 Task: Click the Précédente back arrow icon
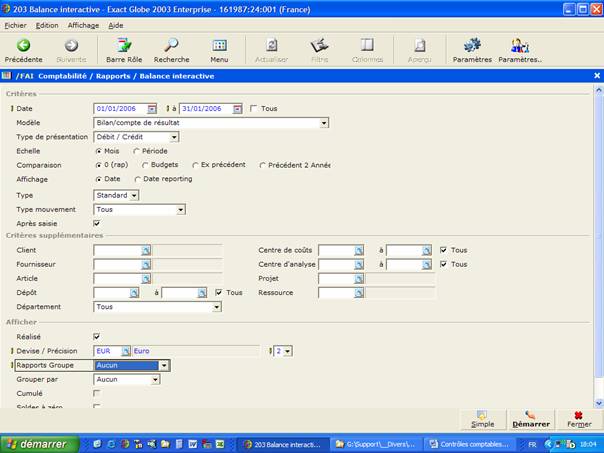(23, 46)
